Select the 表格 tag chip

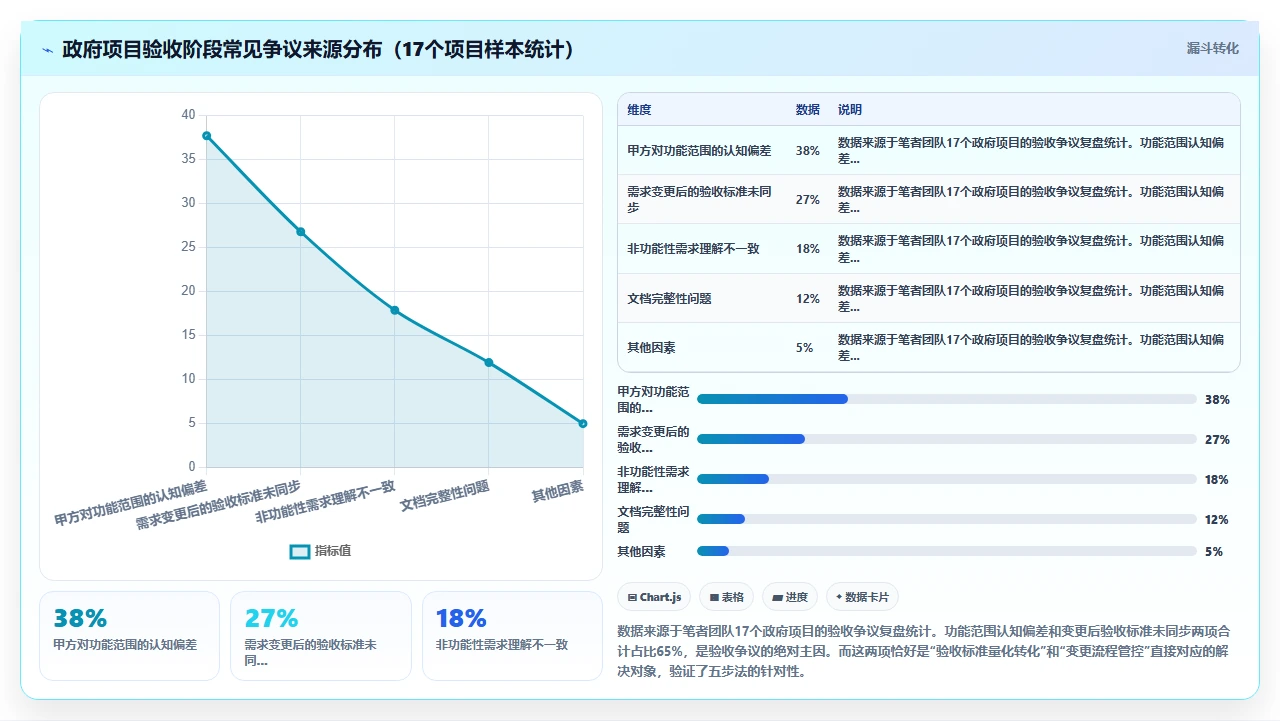click(726, 597)
